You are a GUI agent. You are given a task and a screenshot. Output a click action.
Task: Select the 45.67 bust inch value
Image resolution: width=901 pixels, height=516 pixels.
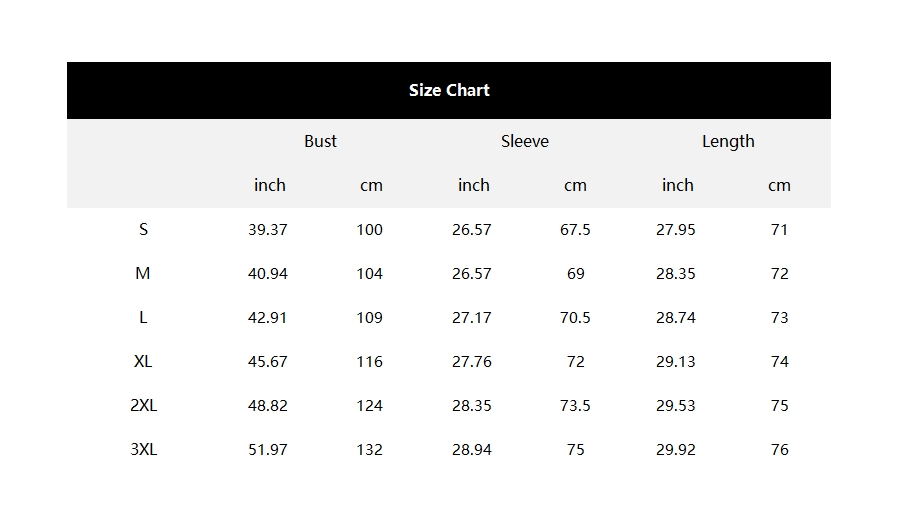pyautogui.click(x=268, y=362)
